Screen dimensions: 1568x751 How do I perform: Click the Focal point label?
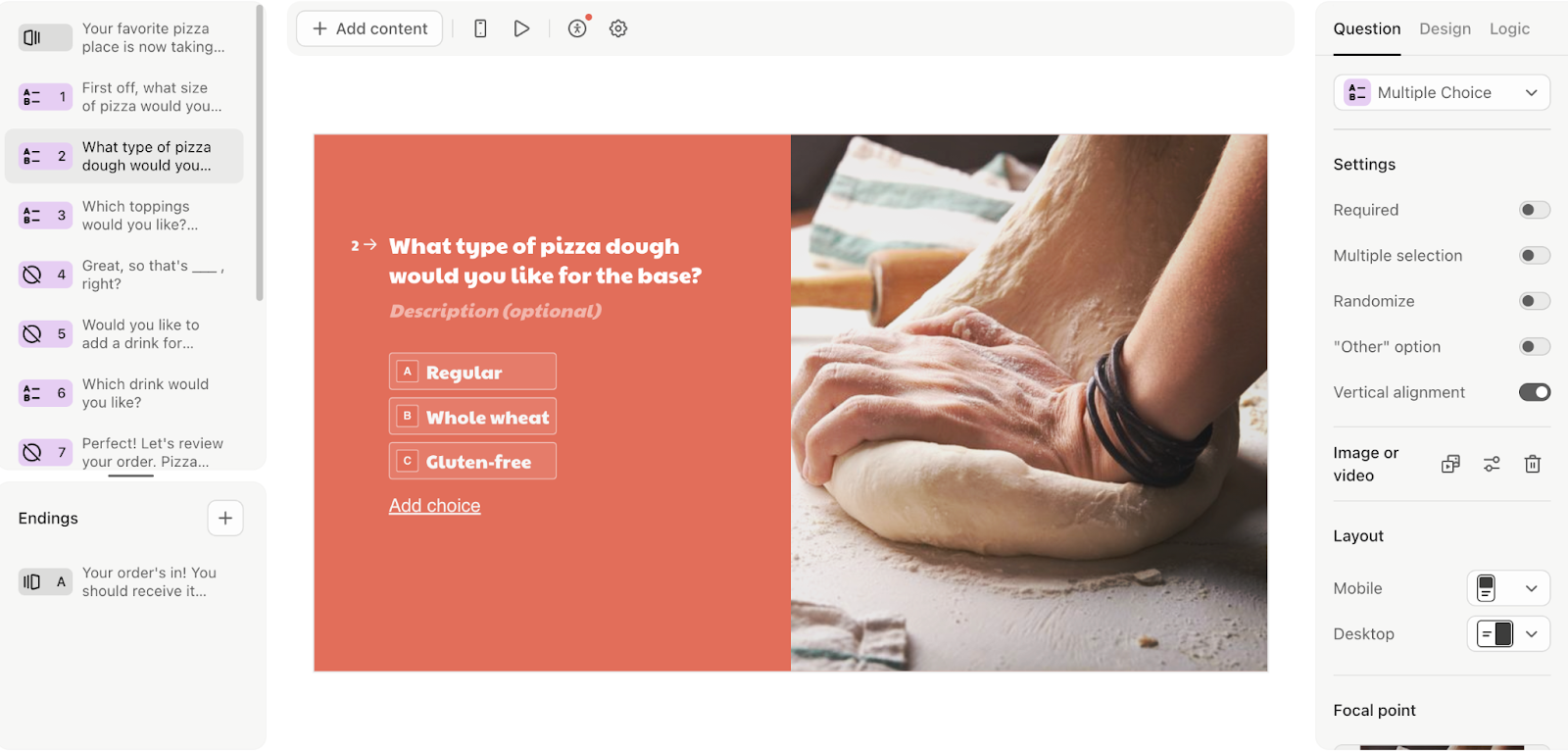point(1374,710)
